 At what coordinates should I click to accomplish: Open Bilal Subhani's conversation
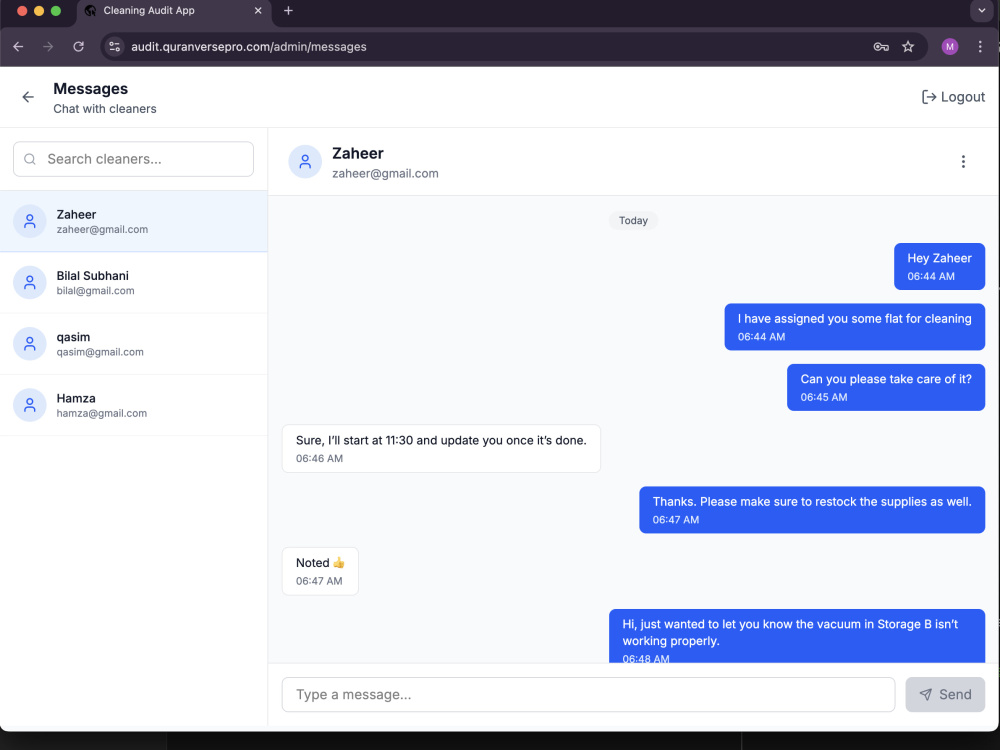(133, 283)
